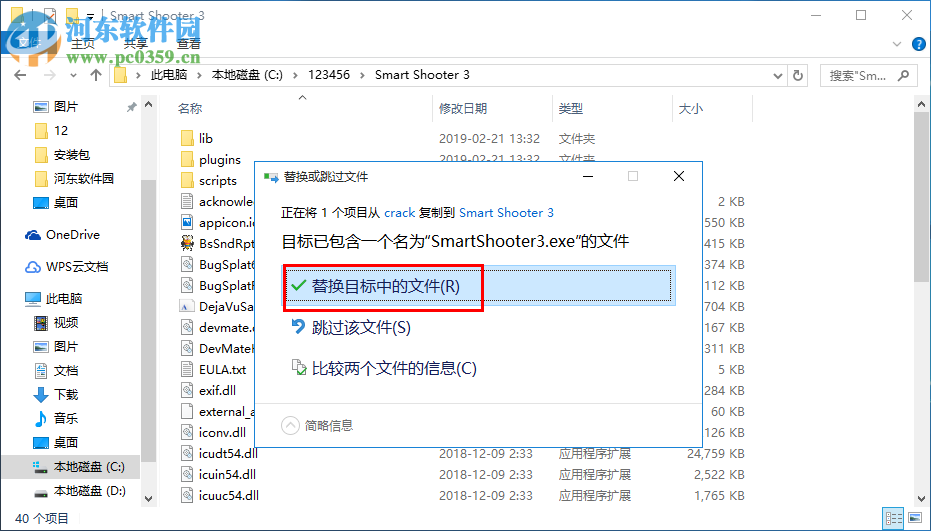
Task: Open Explorer help icon
Action: point(919,44)
